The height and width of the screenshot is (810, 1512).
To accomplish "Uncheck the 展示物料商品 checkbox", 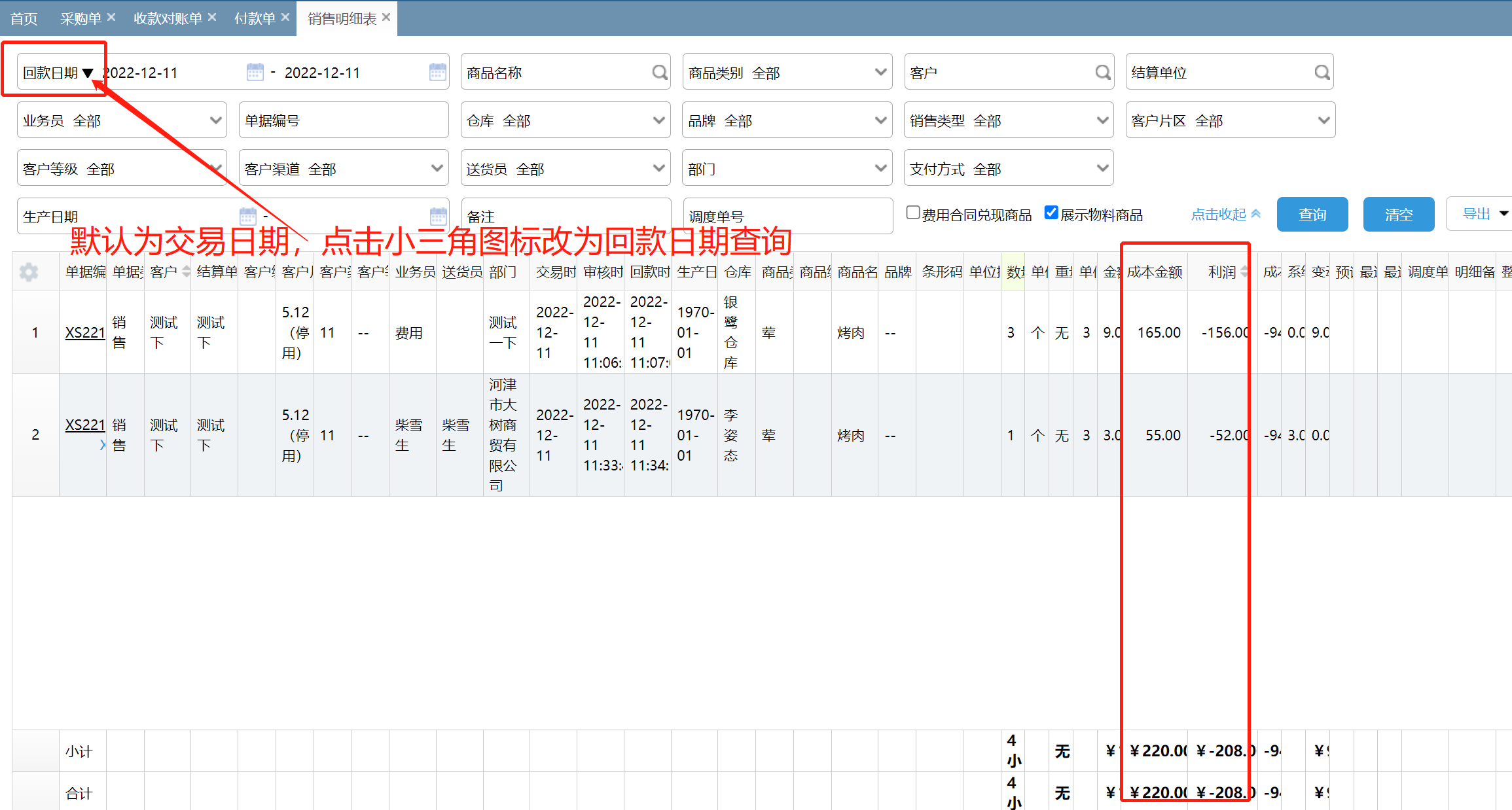I will (1051, 213).
